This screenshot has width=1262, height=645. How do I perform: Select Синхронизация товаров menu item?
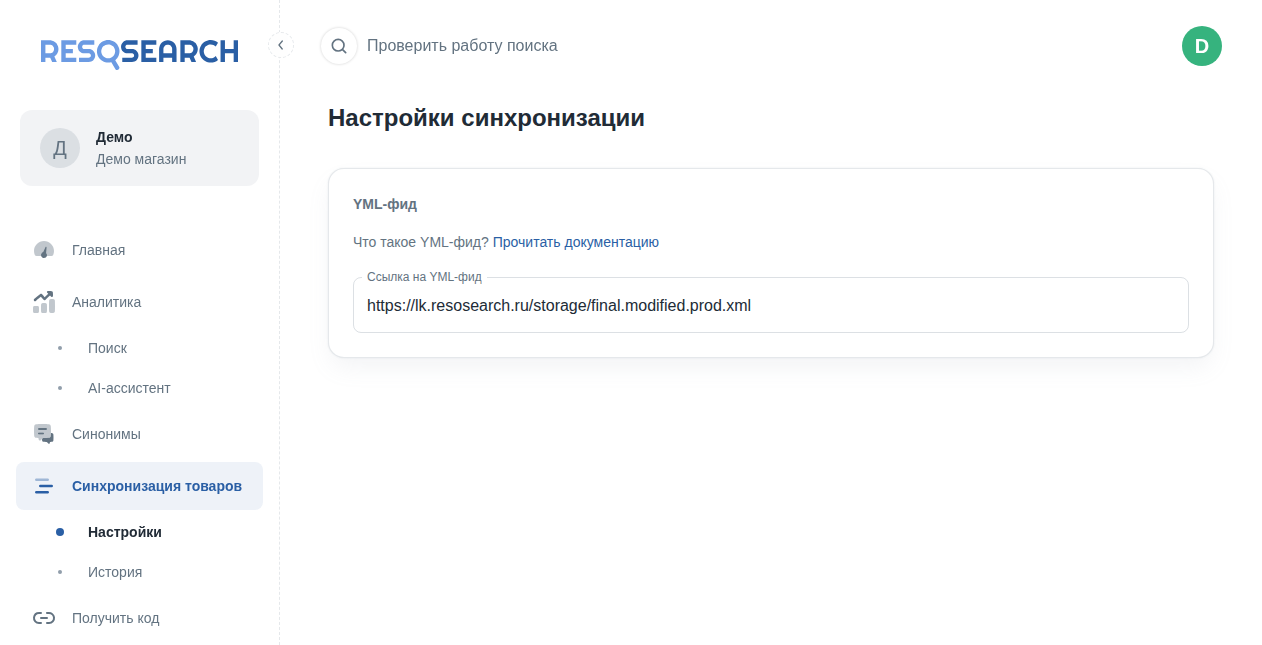[139, 486]
